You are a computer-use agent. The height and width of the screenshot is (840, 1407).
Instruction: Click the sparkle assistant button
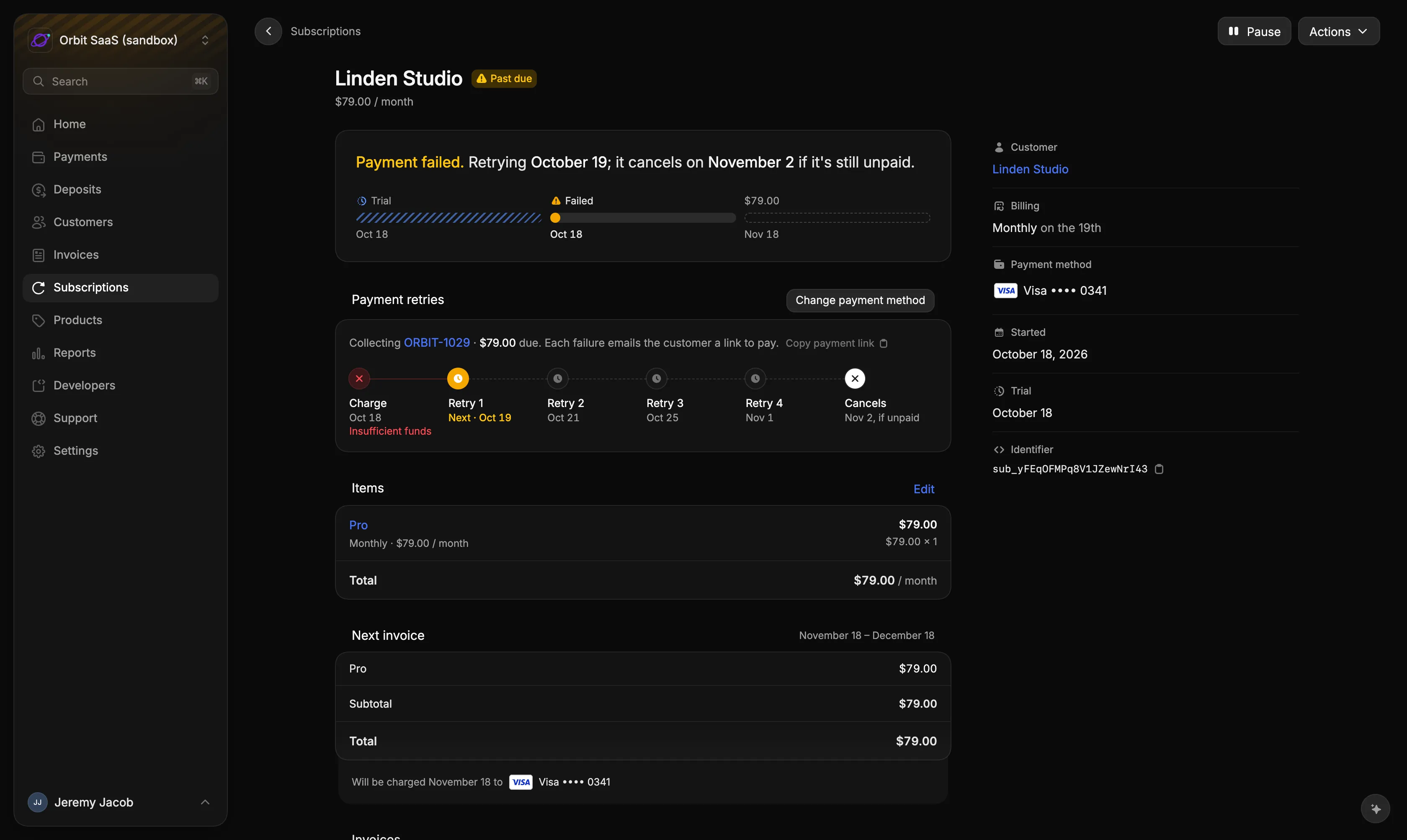1375,809
